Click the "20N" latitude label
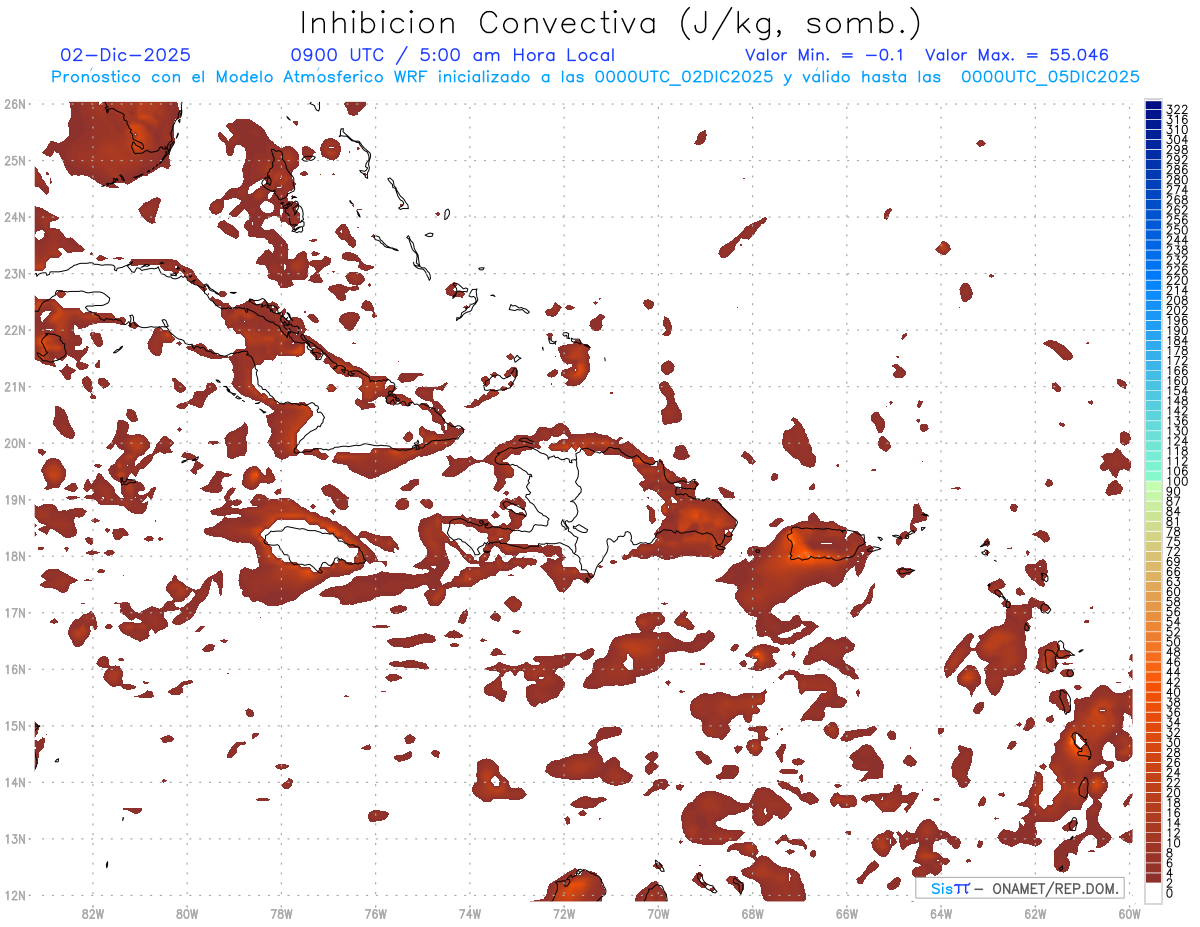Viewport: 1200px width, 927px height. click(x=15, y=443)
